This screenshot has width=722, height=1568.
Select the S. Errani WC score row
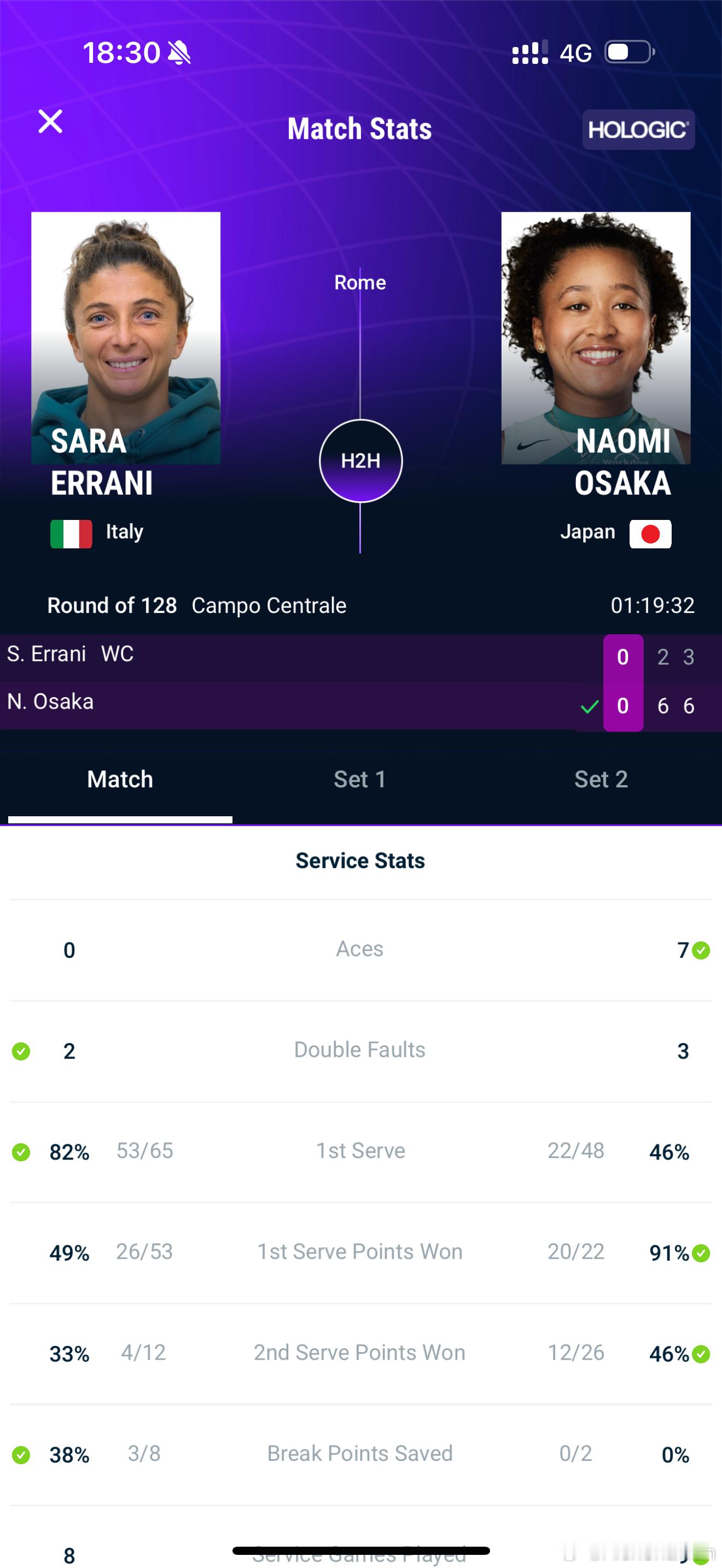coord(361,657)
